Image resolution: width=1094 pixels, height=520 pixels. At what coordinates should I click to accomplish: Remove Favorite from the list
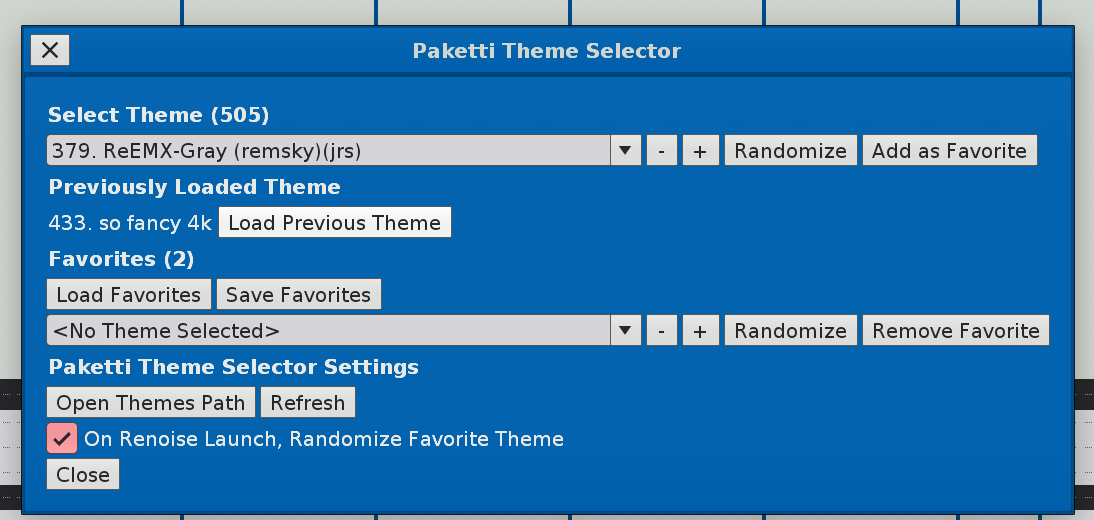click(956, 331)
